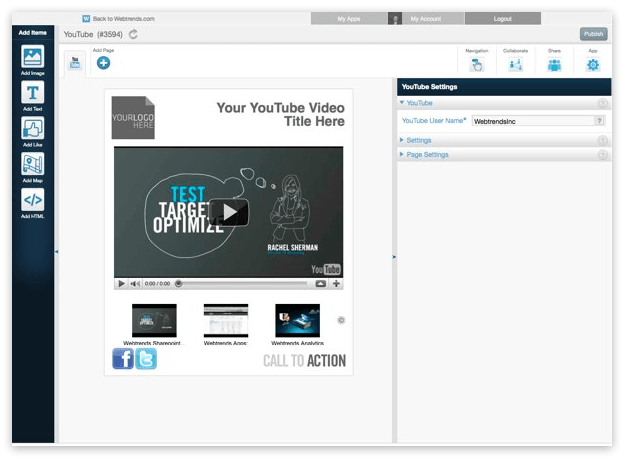Click the YouTube (#3594) app title

(93, 35)
